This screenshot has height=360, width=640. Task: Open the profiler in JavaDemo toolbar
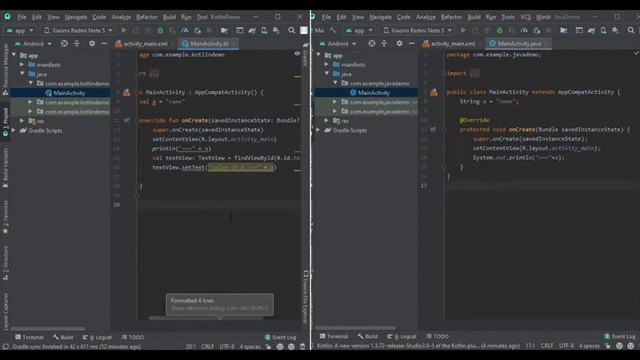524,31
